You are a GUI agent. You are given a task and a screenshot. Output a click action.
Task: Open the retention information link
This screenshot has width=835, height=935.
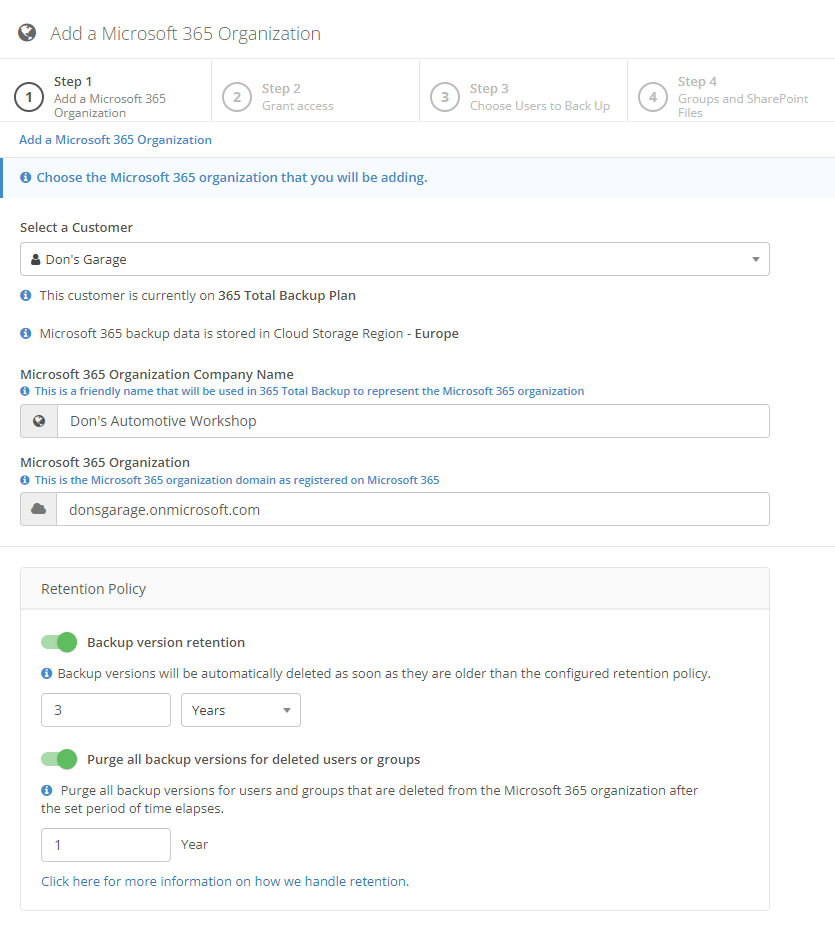click(x=225, y=881)
